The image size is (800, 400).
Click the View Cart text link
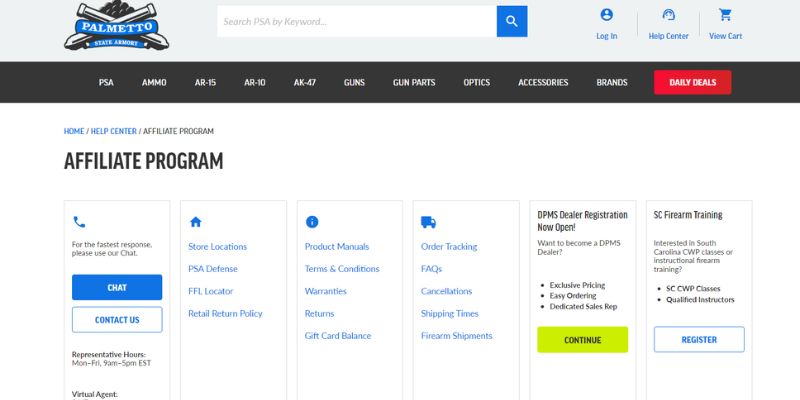point(725,36)
